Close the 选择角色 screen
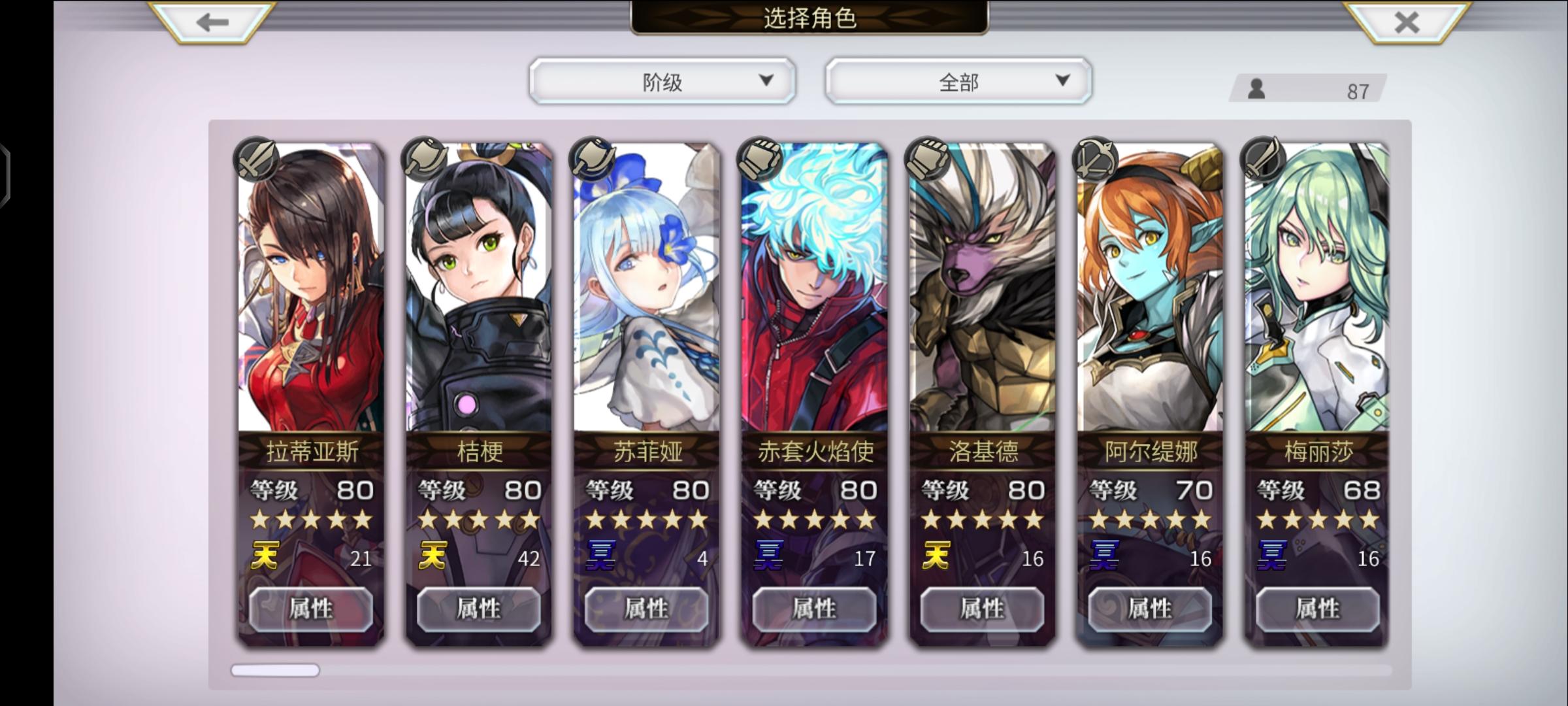1568x706 pixels. click(1406, 22)
